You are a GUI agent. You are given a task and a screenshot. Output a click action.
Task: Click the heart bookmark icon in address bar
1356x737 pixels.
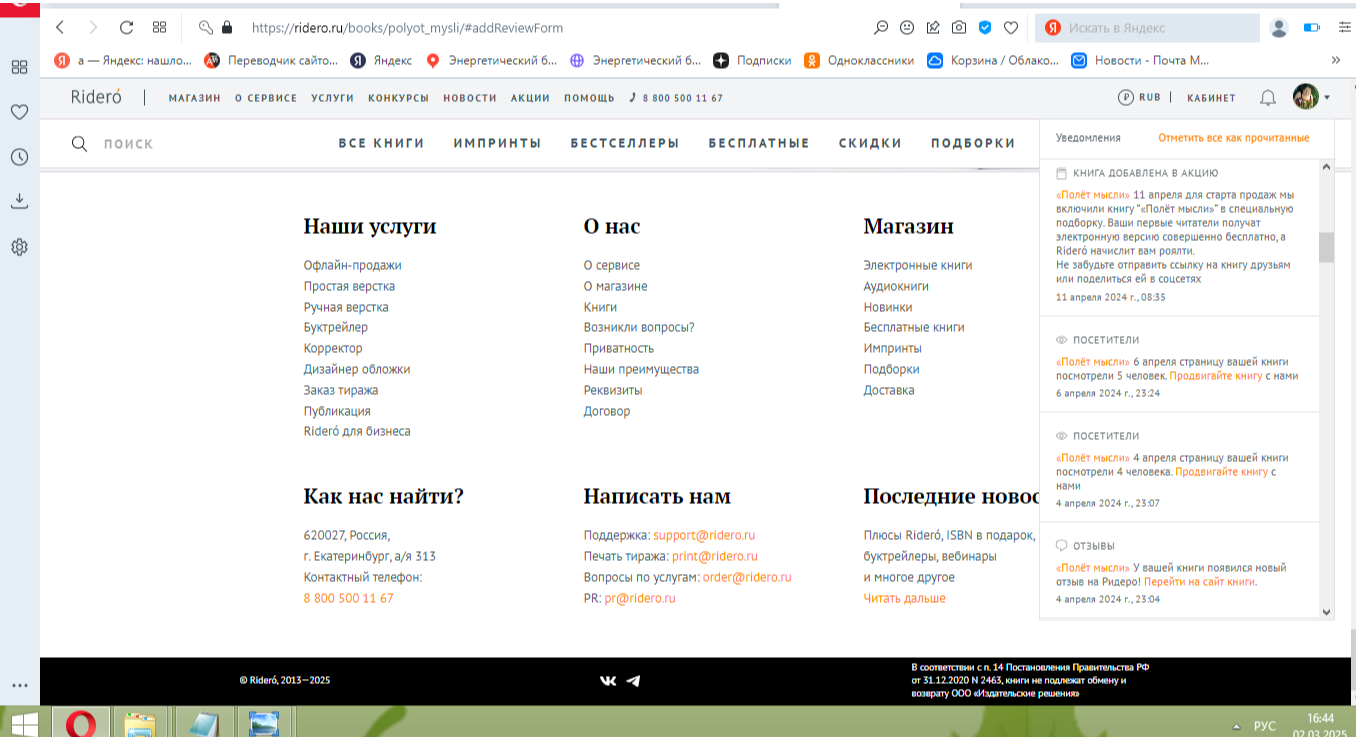1011,28
